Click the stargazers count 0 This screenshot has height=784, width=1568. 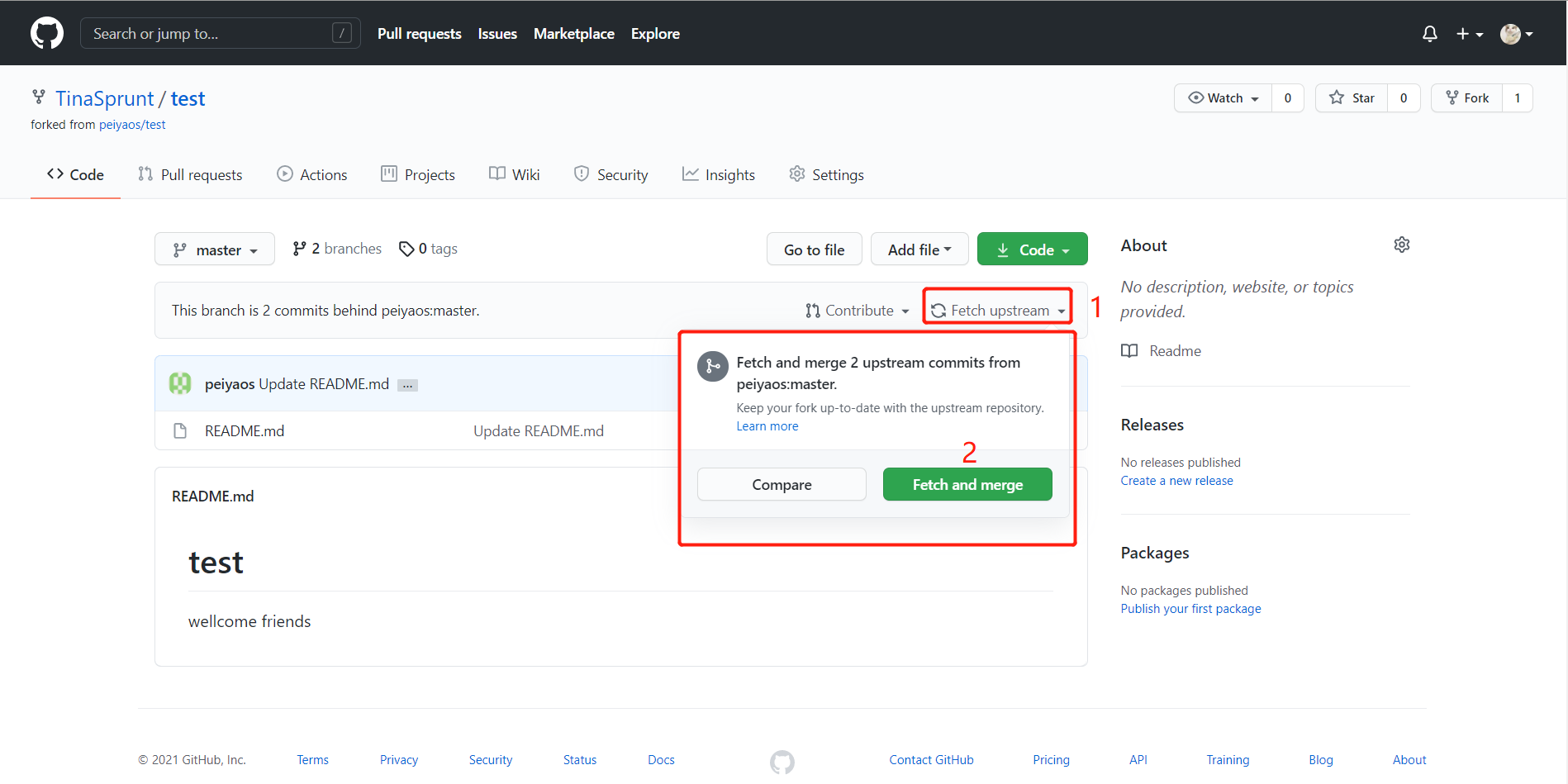pos(1404,97)
